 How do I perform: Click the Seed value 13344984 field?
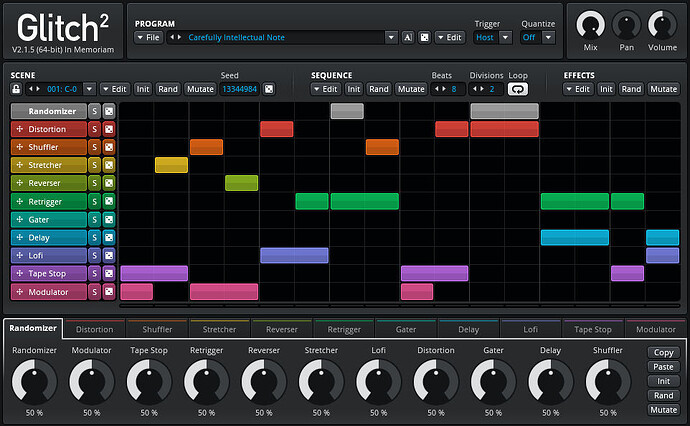[239, 89]
